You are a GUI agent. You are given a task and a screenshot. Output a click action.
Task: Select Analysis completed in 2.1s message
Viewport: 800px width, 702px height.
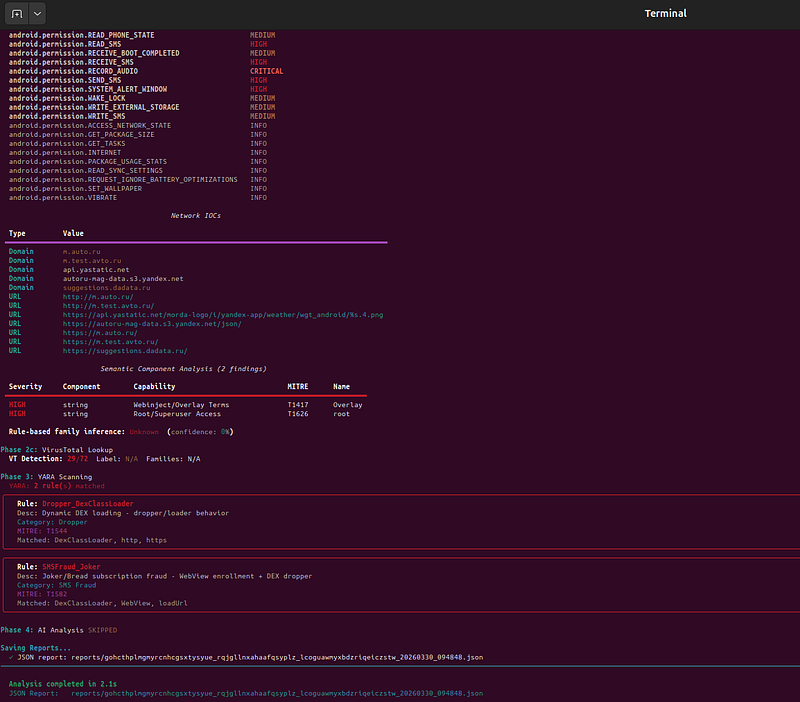click(63, 684)
